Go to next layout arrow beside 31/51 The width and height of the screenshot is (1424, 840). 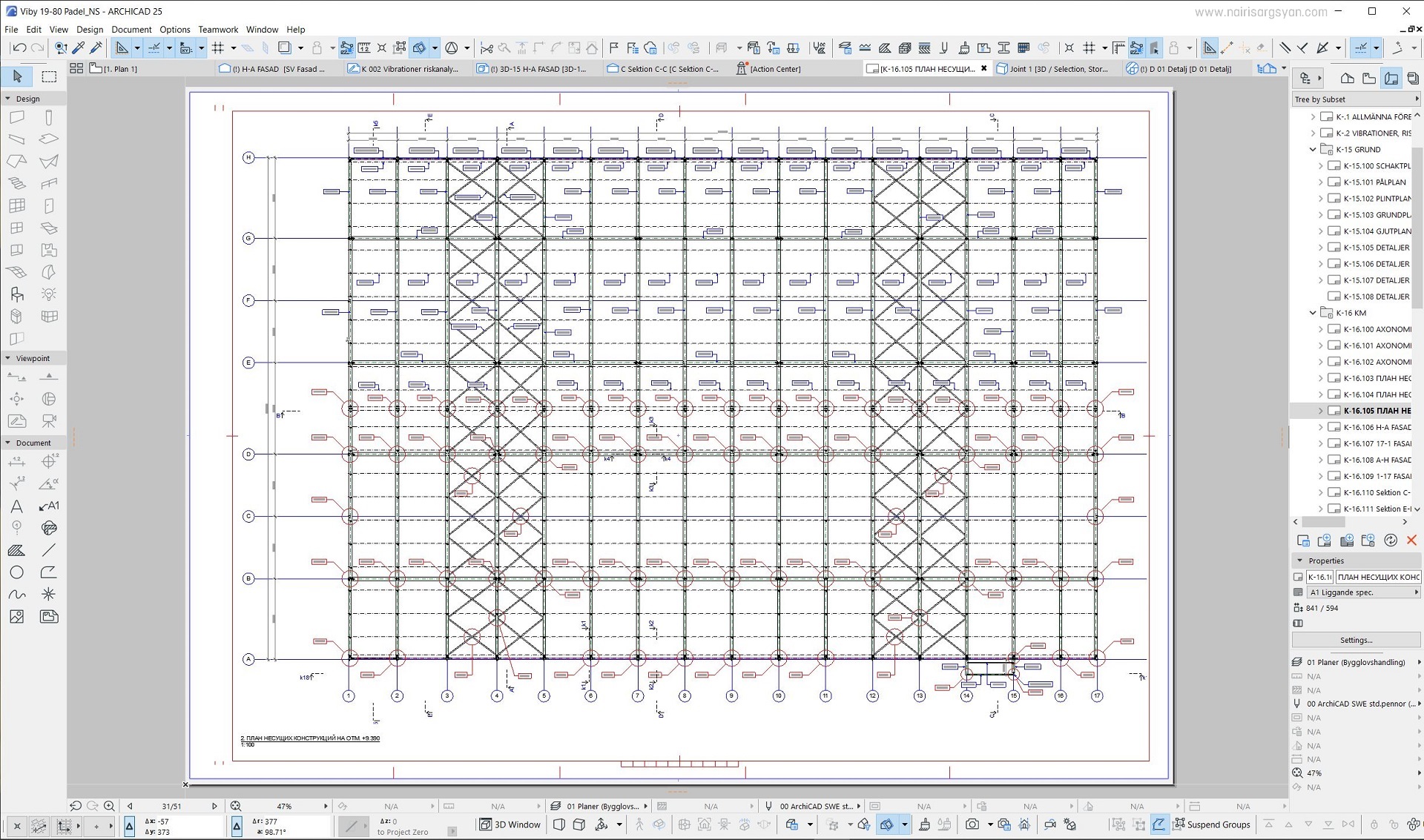pyautogui.click(x=215, y=806)
